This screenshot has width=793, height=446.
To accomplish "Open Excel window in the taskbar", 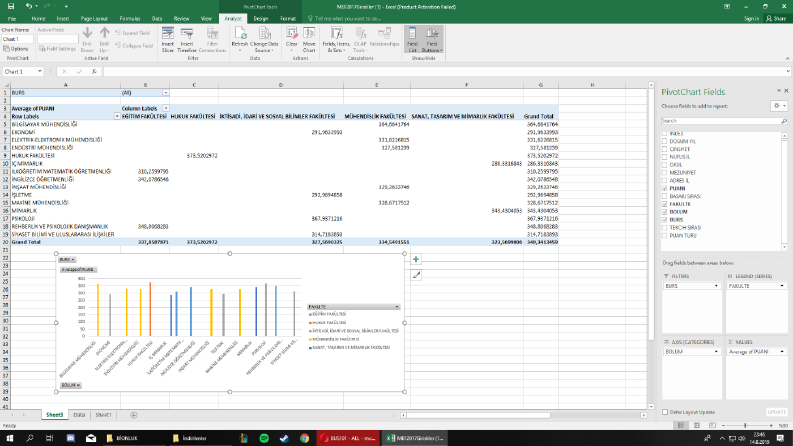I will 415,438.
